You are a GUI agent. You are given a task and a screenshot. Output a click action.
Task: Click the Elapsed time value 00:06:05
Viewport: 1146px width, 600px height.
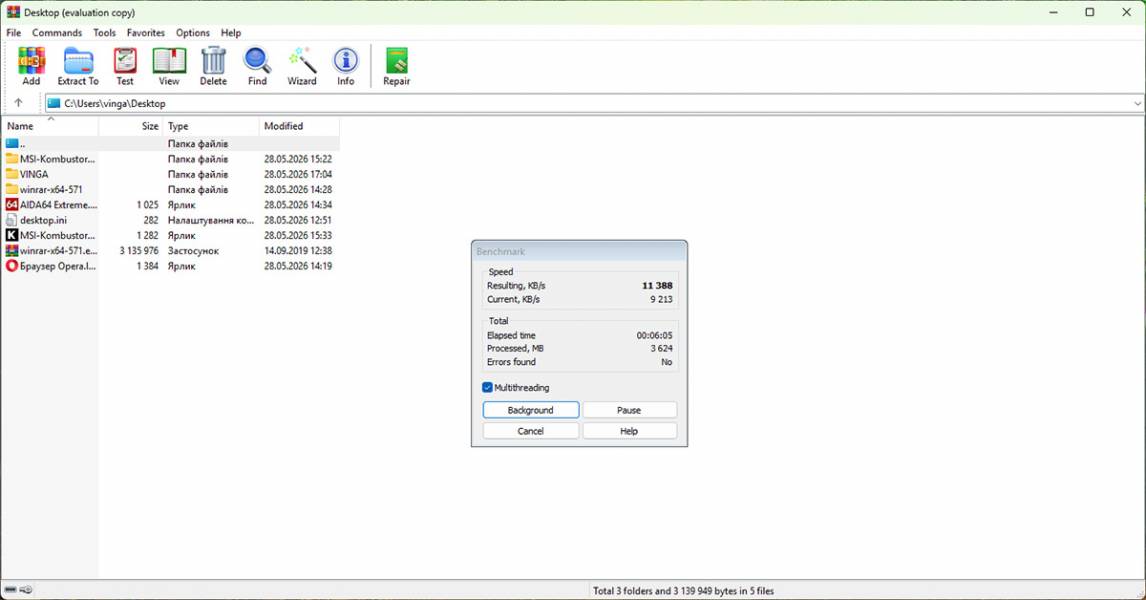coord(654,335)
